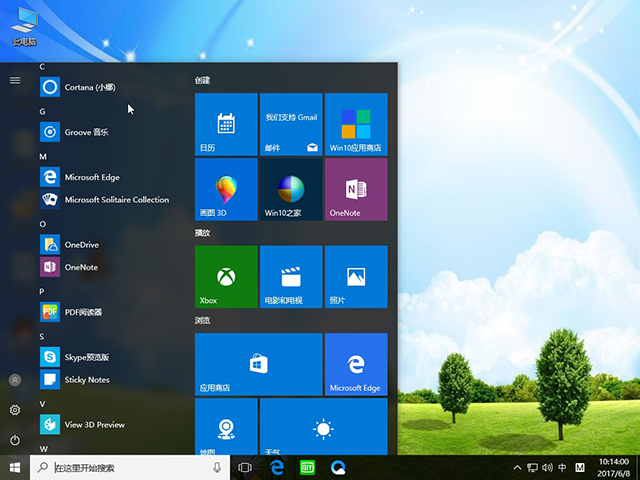Screen dimensions: 640x480
Task: Expand the Start menu hamburger navigation
Action: click(15, 80)
